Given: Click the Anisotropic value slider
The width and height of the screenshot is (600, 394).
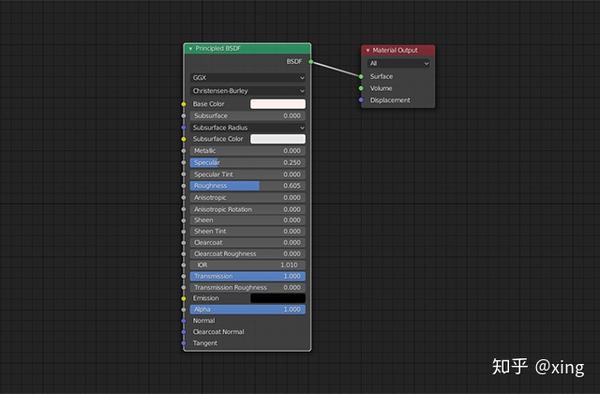Looking at the screenshot, I should 248,198.
